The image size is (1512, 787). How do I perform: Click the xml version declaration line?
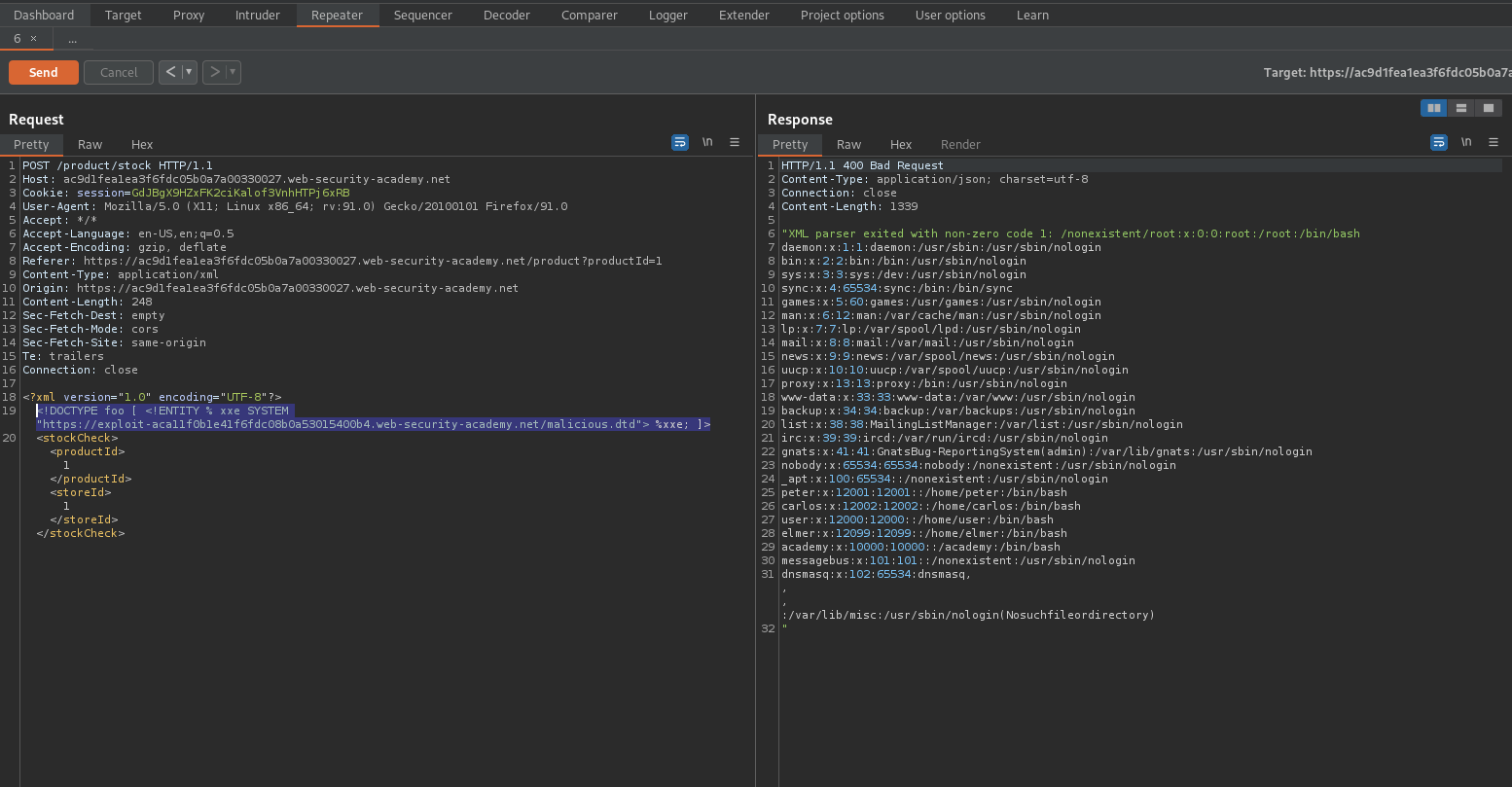click(x=153, y=397)
